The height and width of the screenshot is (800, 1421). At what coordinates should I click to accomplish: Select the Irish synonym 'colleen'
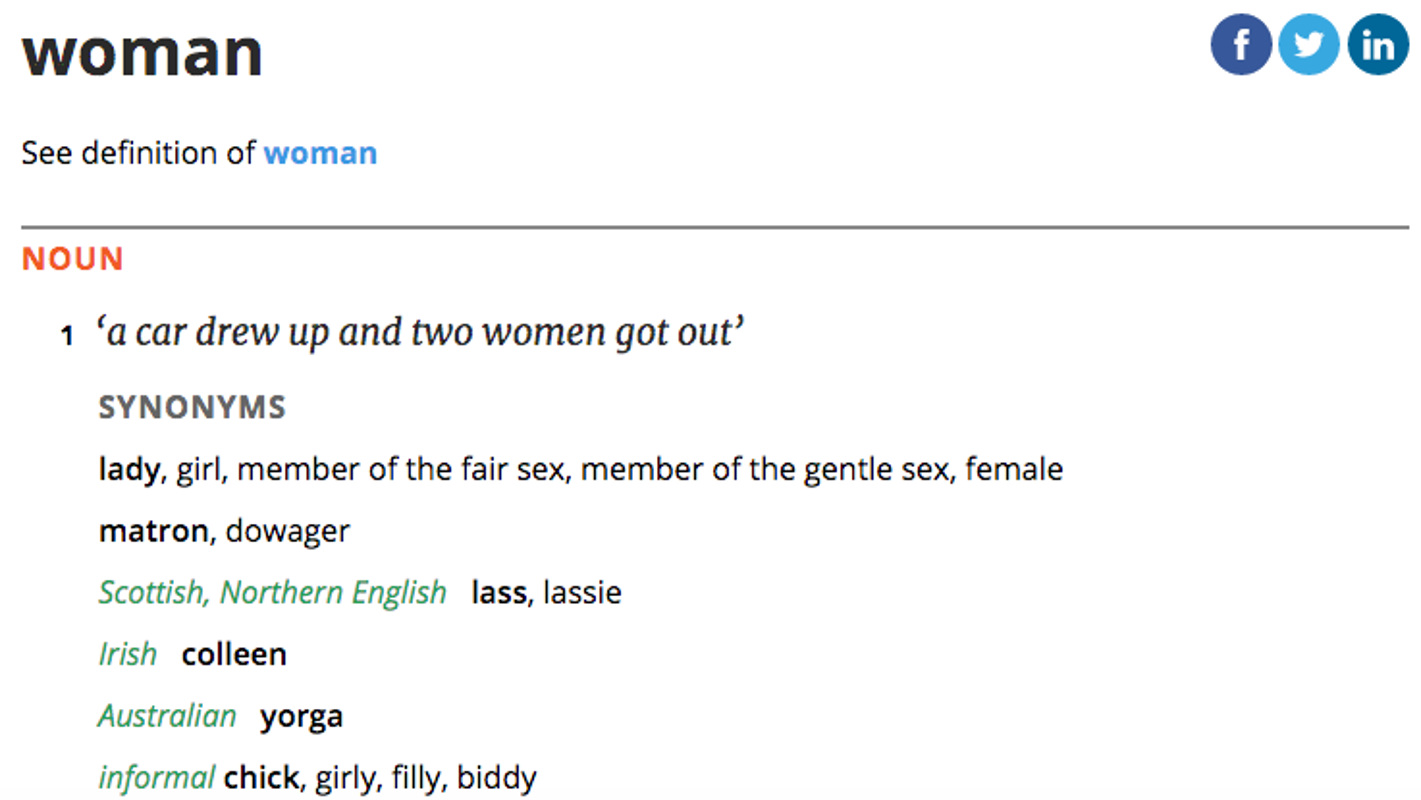point(233,653)
